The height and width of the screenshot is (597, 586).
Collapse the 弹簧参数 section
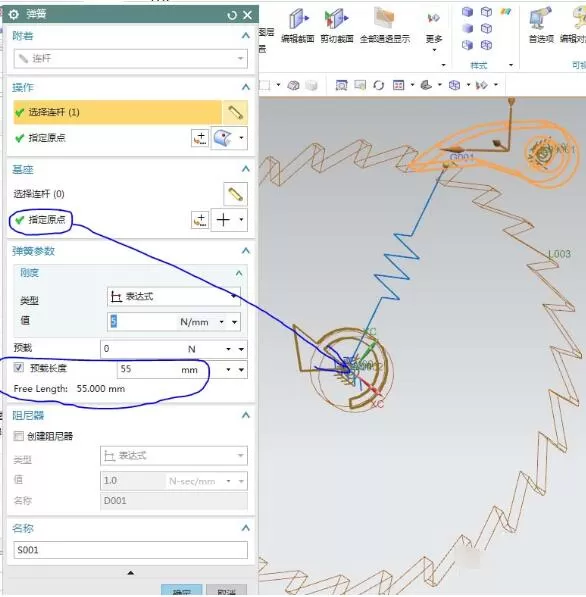[x=246, y=251]
